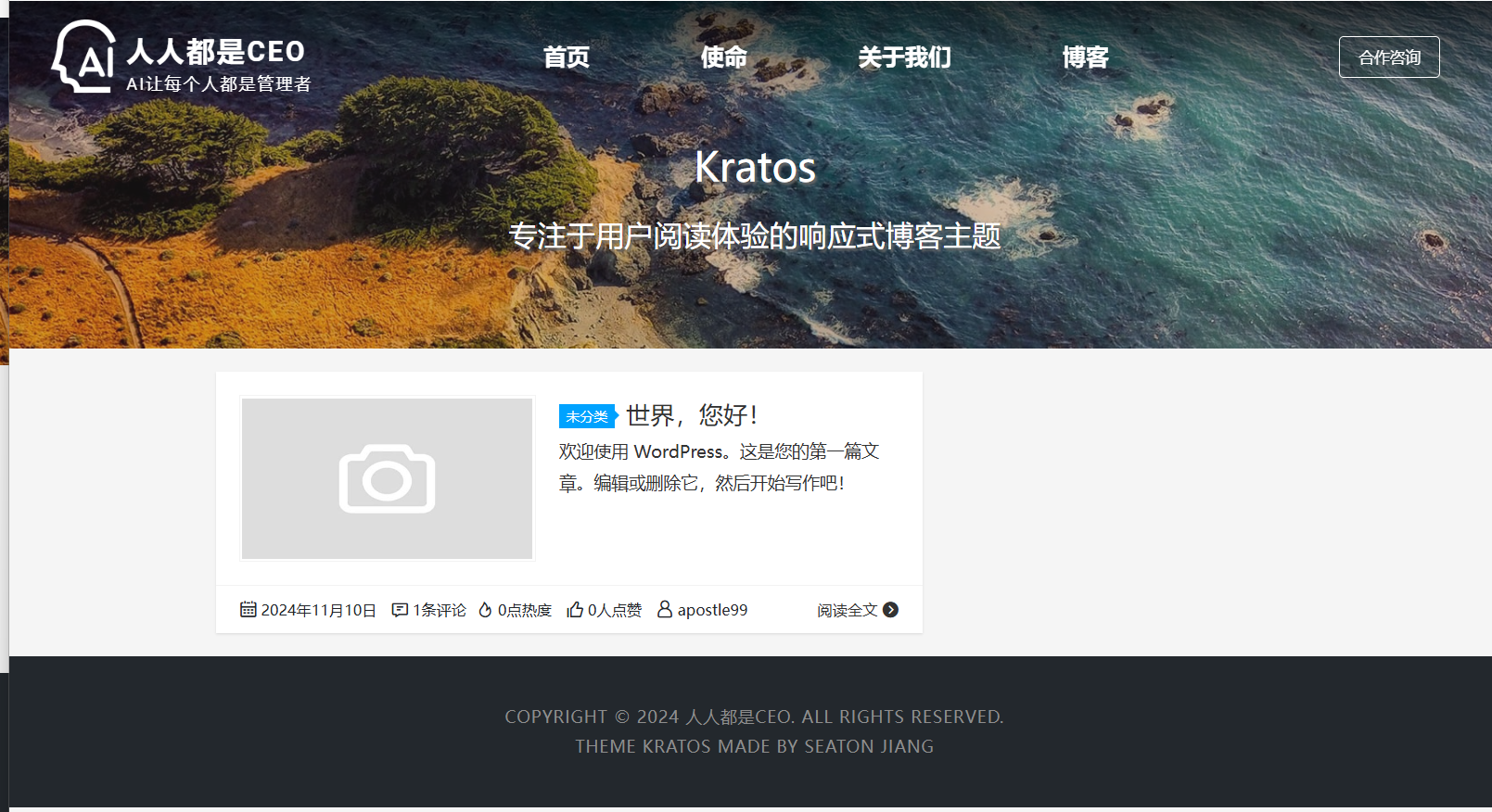Screen dimensions: 1492x812
Task: Open the post's camera placeholder thumbnail
Action: point(387,478)
